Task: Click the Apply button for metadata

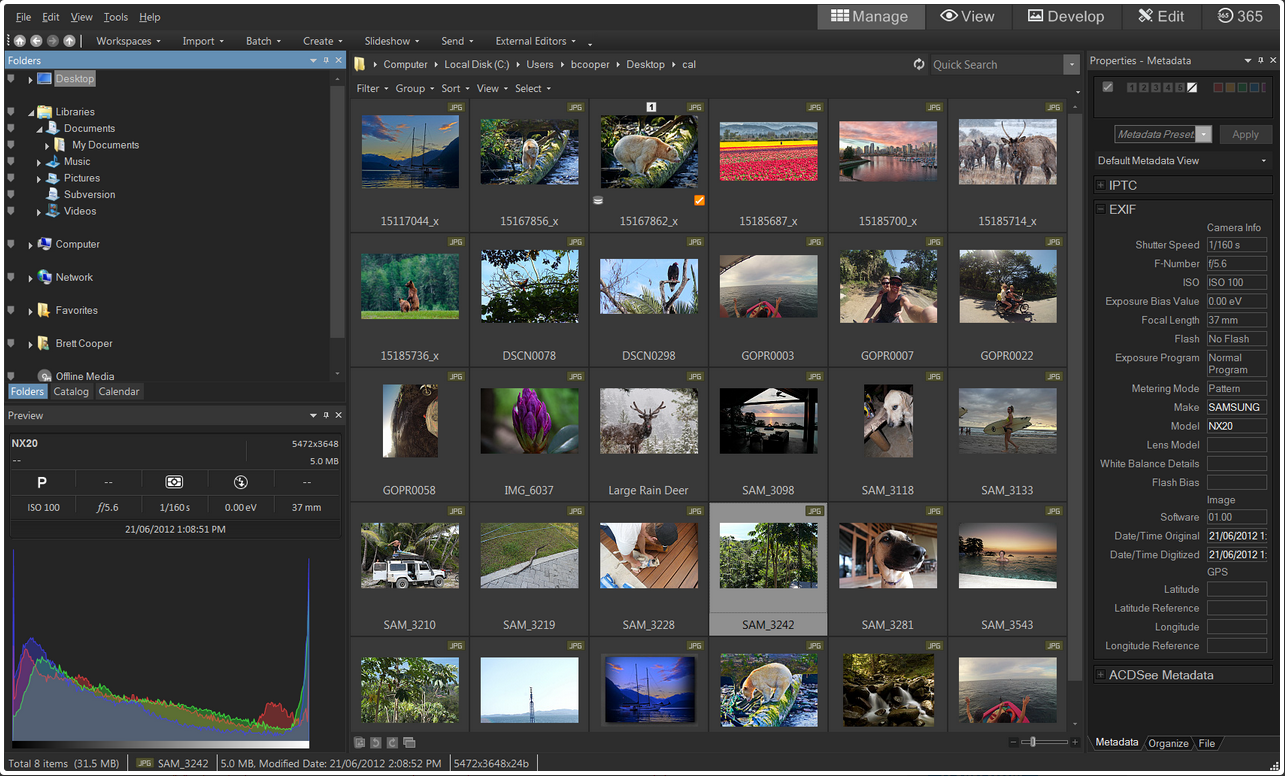Action: (1245, 134)
